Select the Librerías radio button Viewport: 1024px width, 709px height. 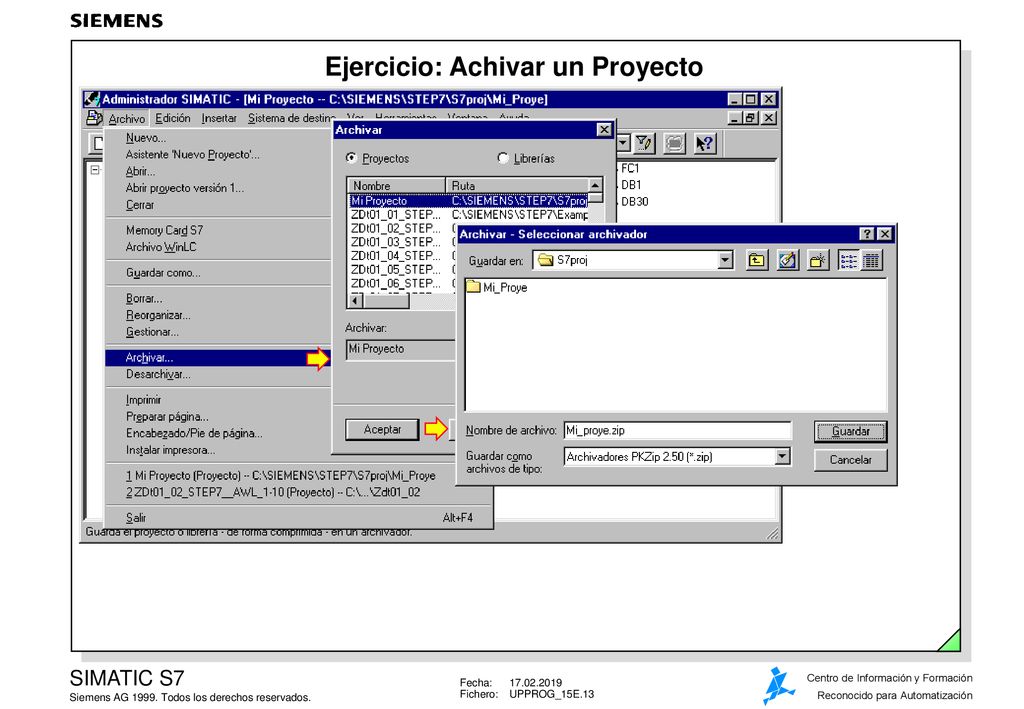pyautogui.click(x=503, y=158)
